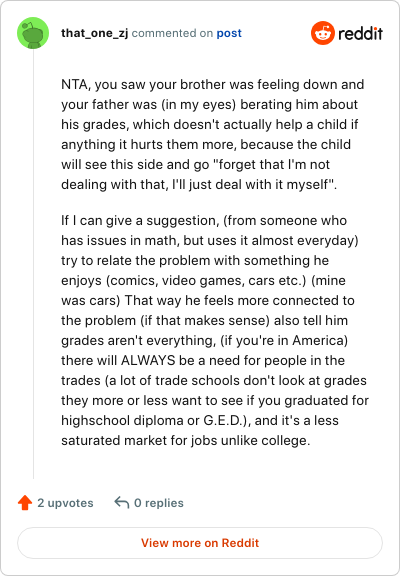Click the "2 upvotes" count label
Screen dimensions: 400x576
click(65, 503)
